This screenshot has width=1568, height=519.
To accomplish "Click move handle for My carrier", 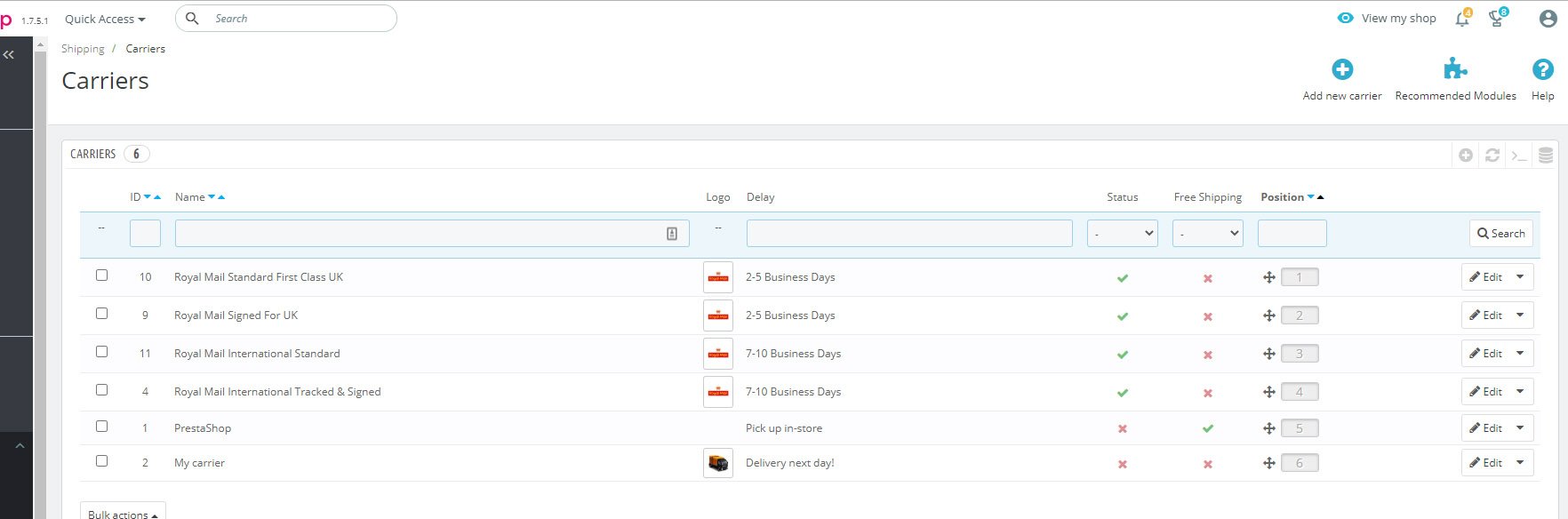I will pyautogui.click(x=1269, y=463).
